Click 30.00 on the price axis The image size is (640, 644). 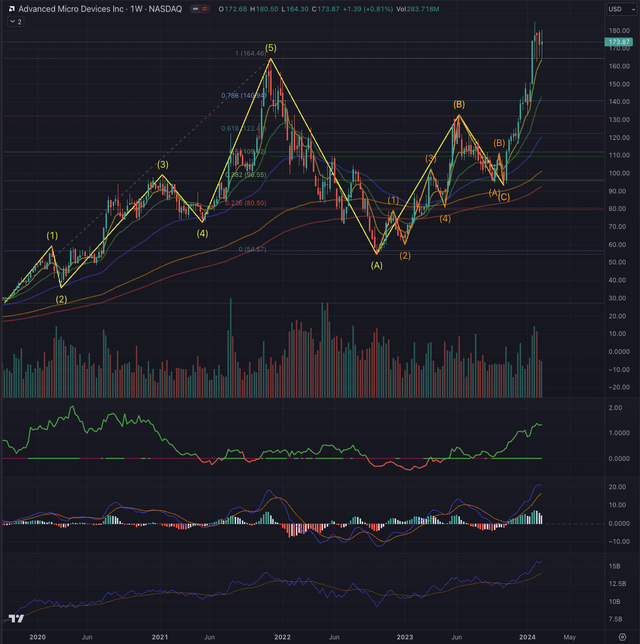(x=619, y=298)
